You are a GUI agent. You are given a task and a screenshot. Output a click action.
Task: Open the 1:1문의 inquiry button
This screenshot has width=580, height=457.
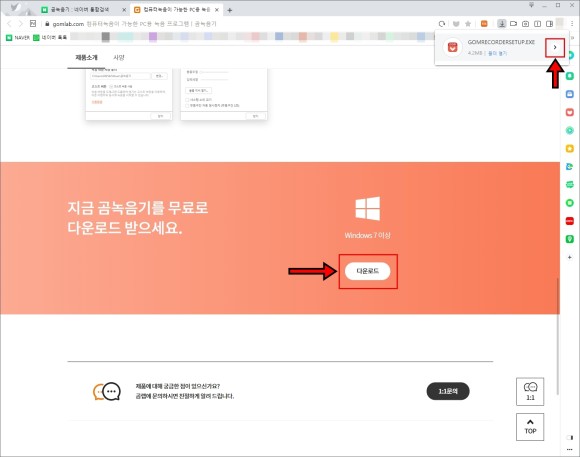click(x=448, y=391)
